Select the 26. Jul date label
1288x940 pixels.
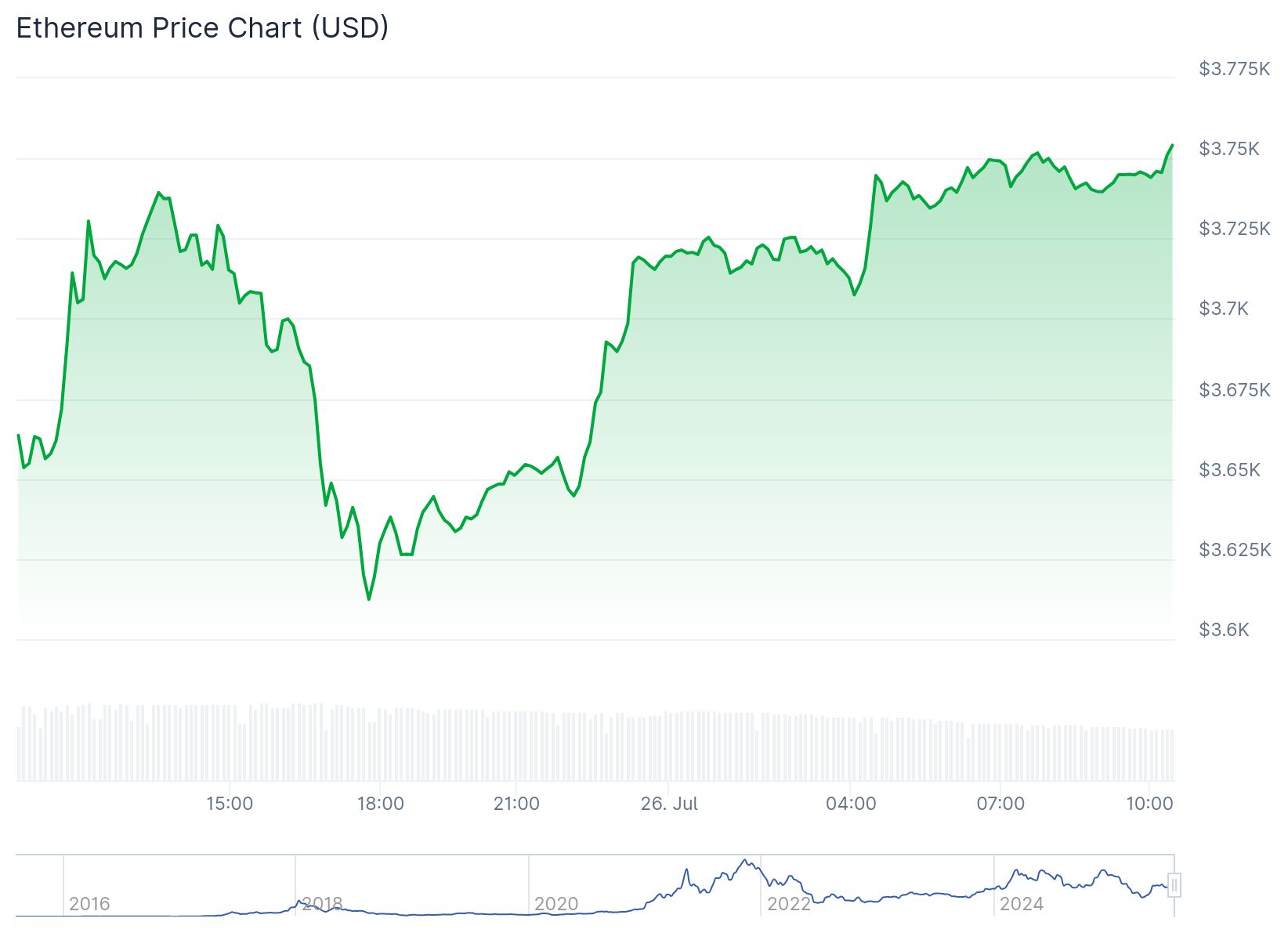click(x=669, y=804)
